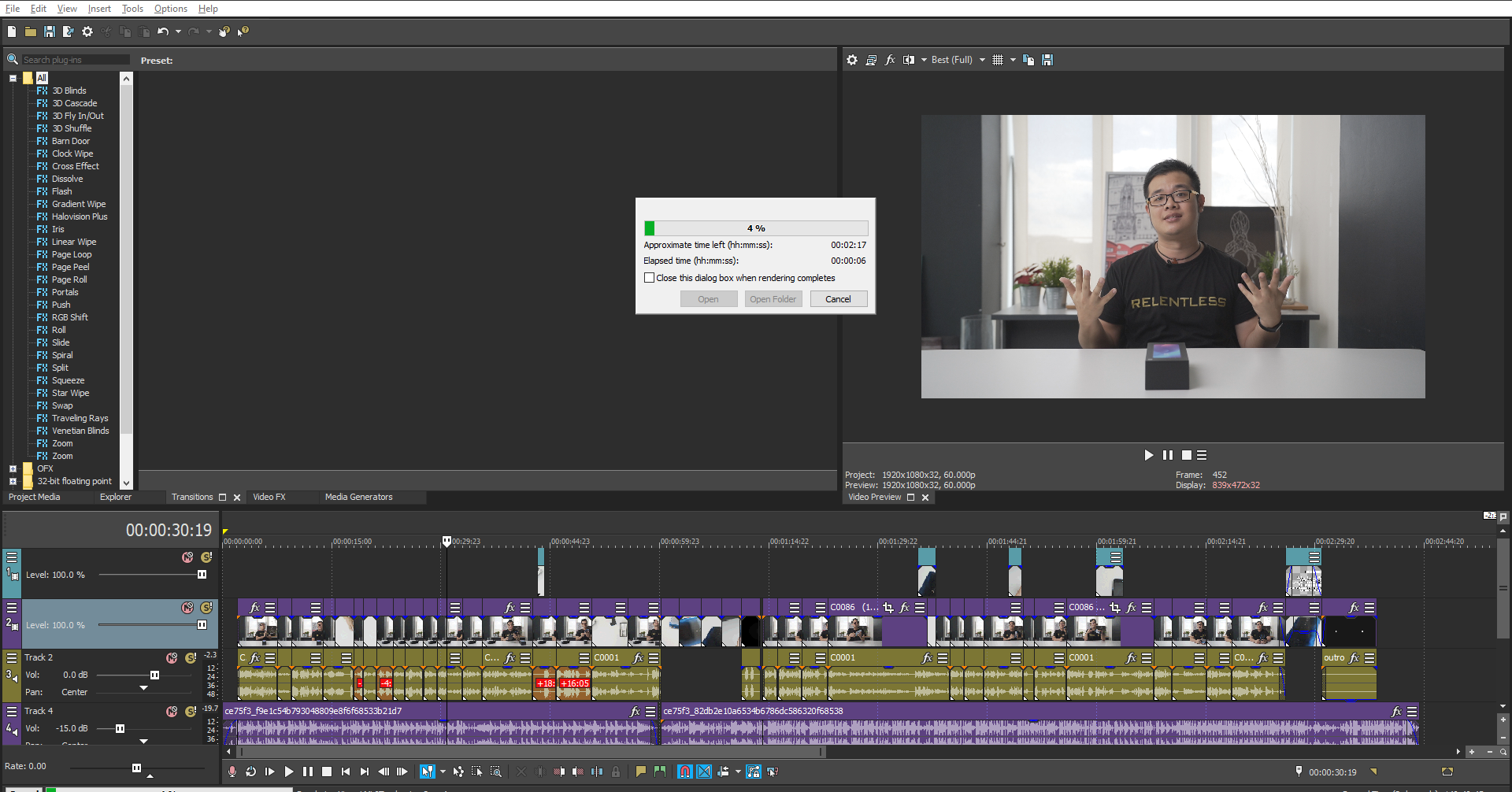Open track 1 hamburger menu

pyautogui.click(x=12, y=557)
